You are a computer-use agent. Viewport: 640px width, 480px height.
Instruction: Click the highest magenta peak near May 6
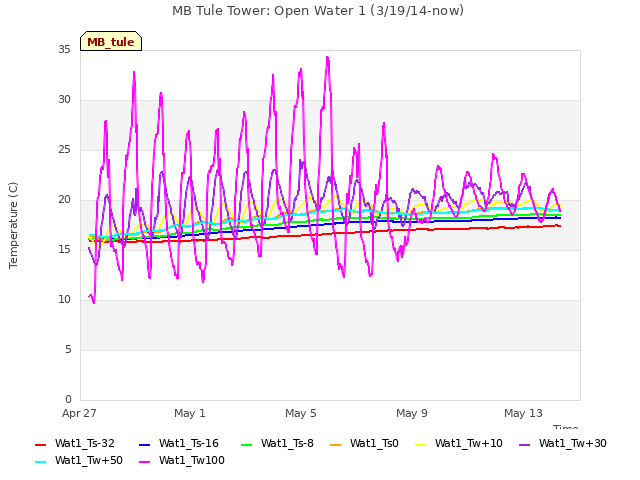tap(327, 58)
